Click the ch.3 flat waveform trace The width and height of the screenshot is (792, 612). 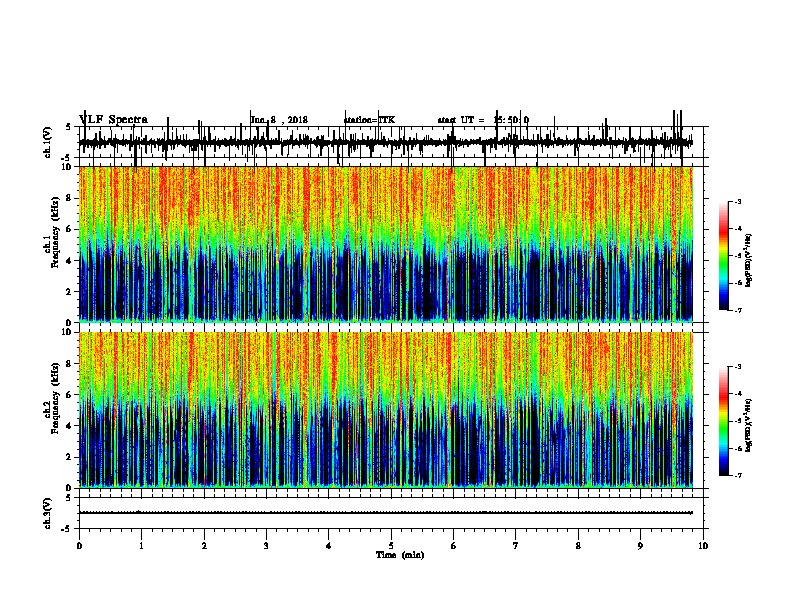click(x=385, y=513)
